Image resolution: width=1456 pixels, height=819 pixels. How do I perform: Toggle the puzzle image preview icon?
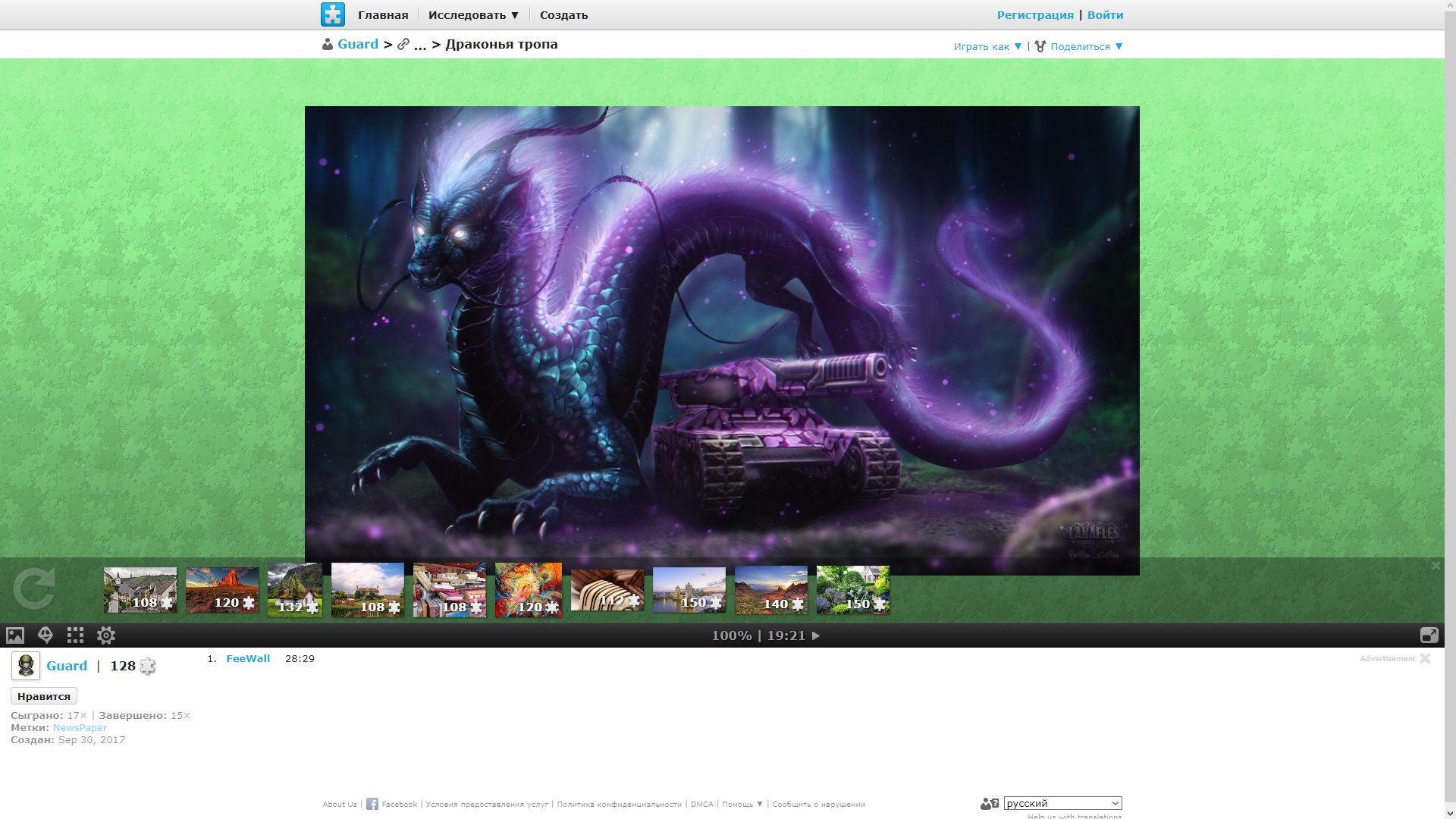point(15,635)
